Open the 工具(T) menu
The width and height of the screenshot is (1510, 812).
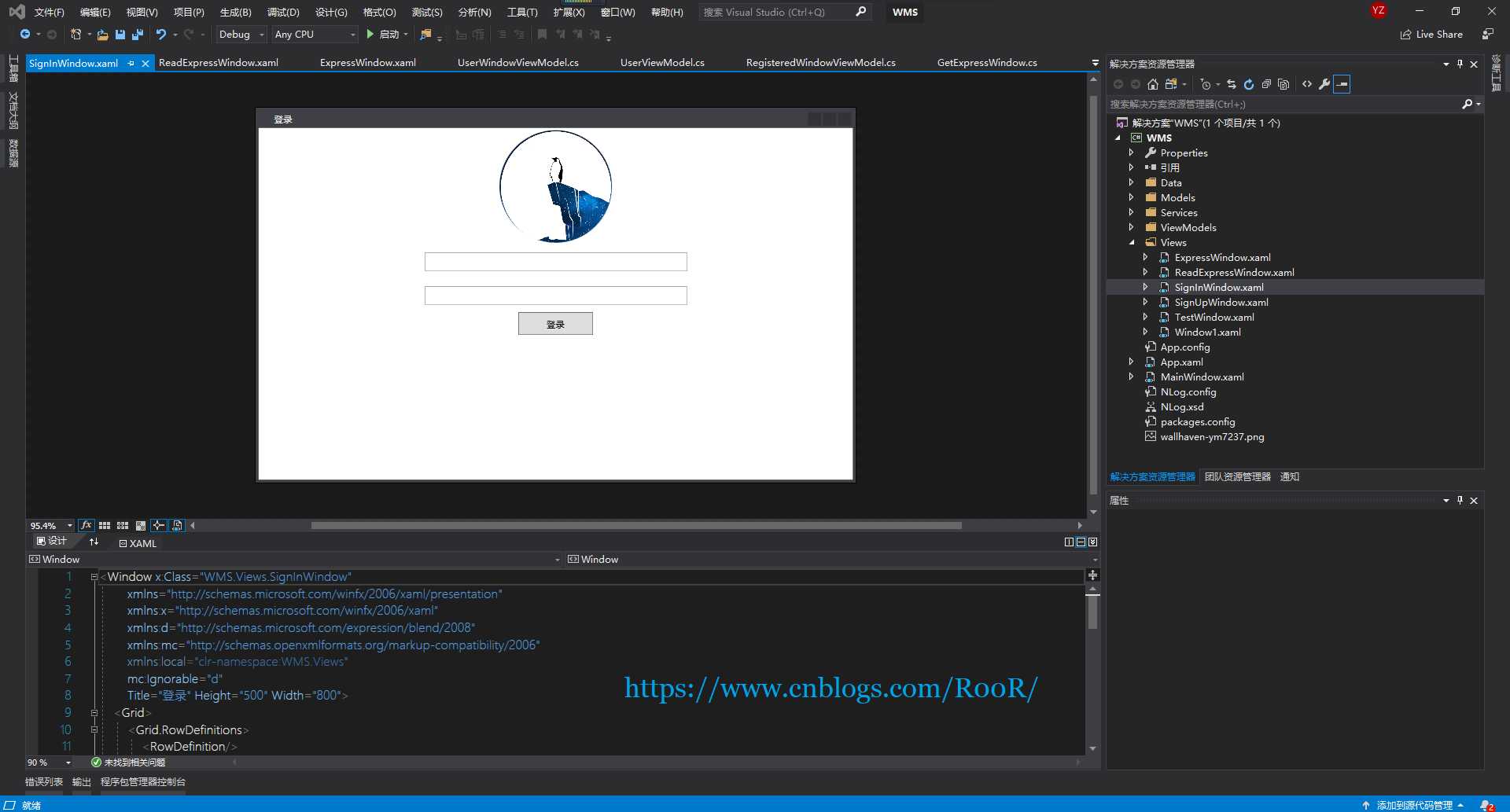coord(522,12)
